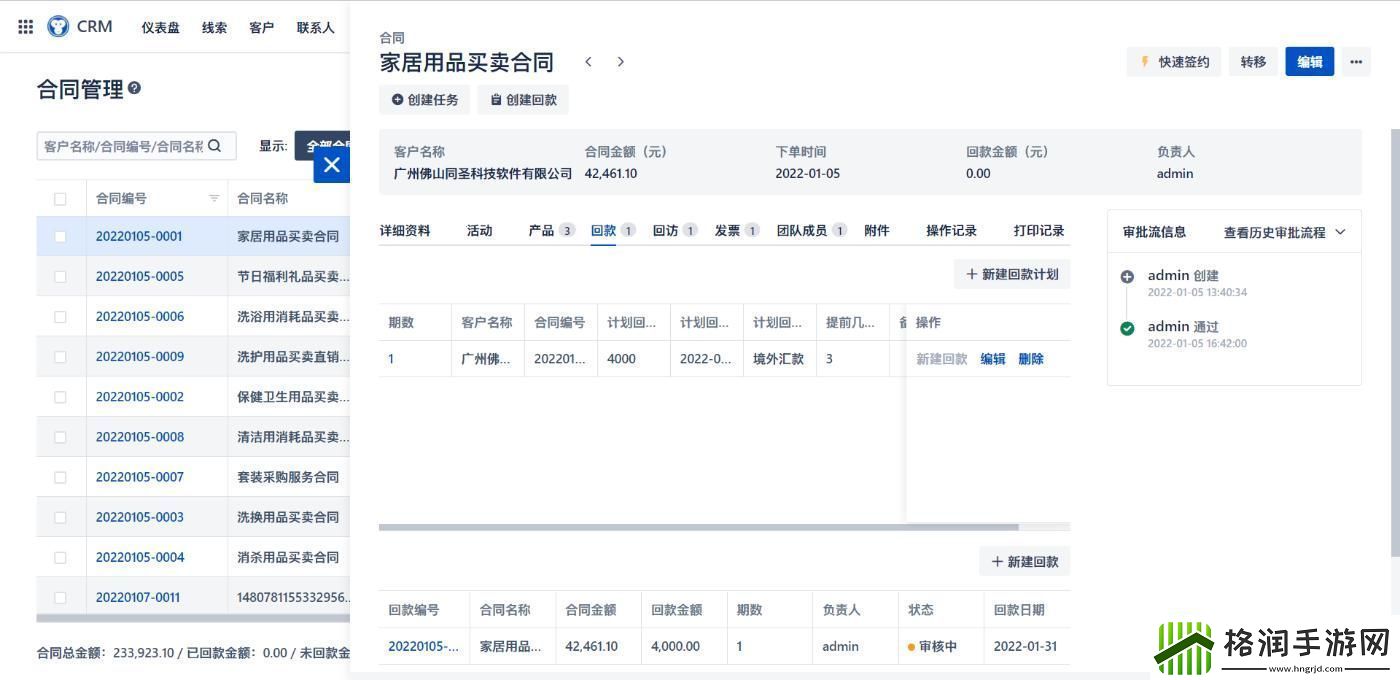Click the clipboard icon on 创建回款
Screen dimensions: 1400x680
point(496,99)
